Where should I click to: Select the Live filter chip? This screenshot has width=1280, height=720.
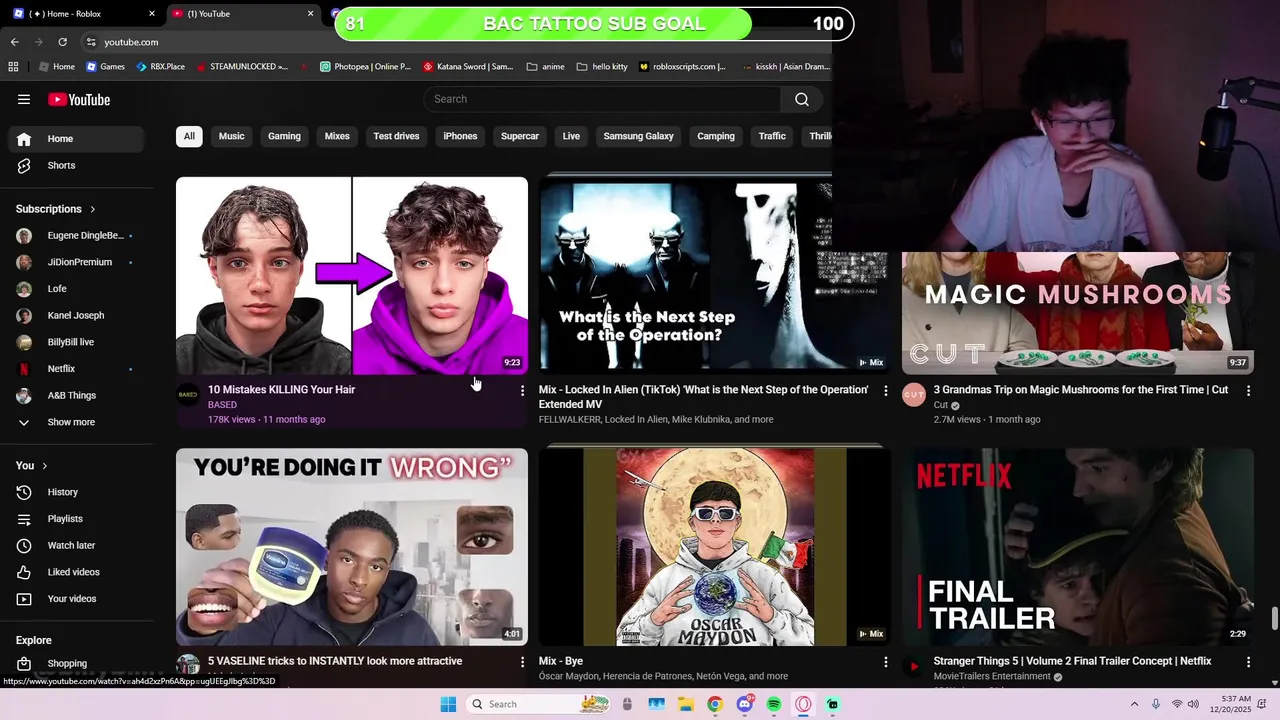click(571, 136)
